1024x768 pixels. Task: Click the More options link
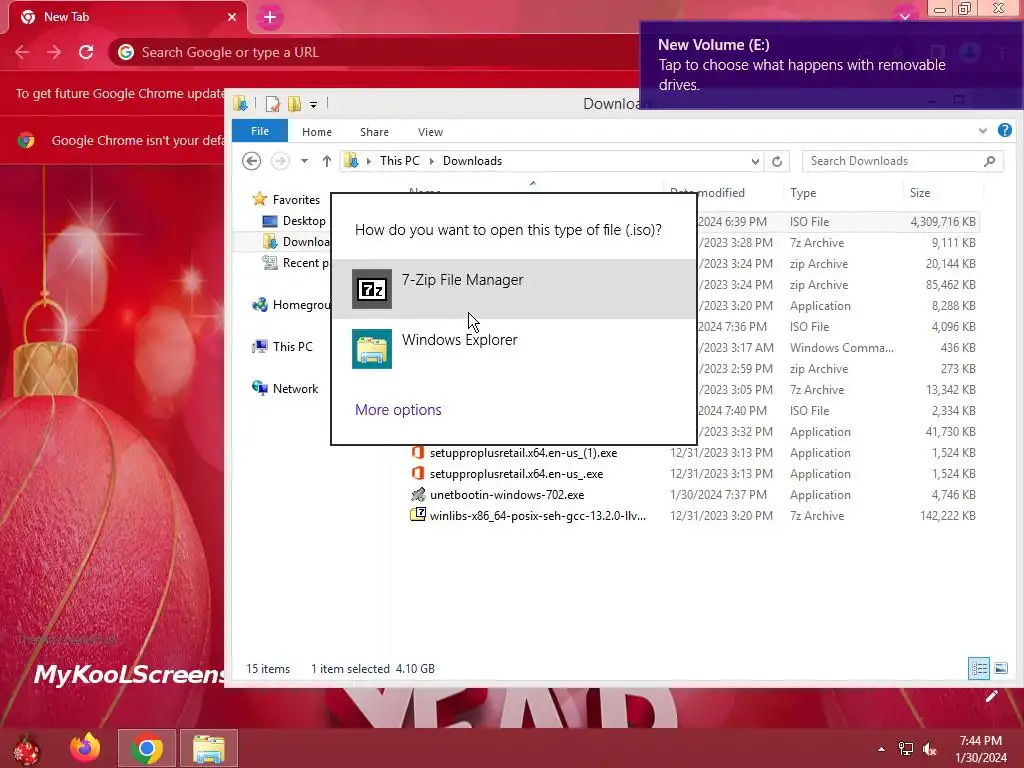398,409
